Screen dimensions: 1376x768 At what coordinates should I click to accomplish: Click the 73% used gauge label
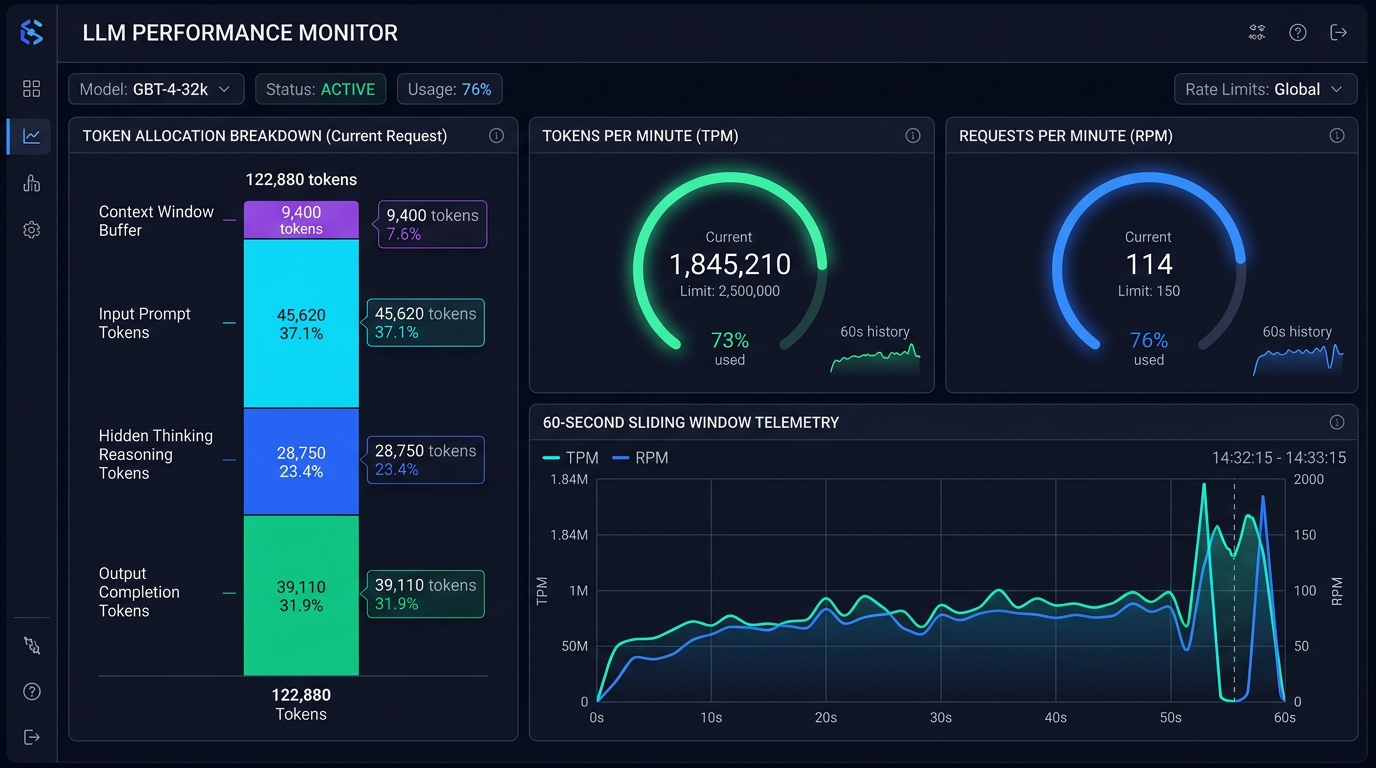[730, 349]
